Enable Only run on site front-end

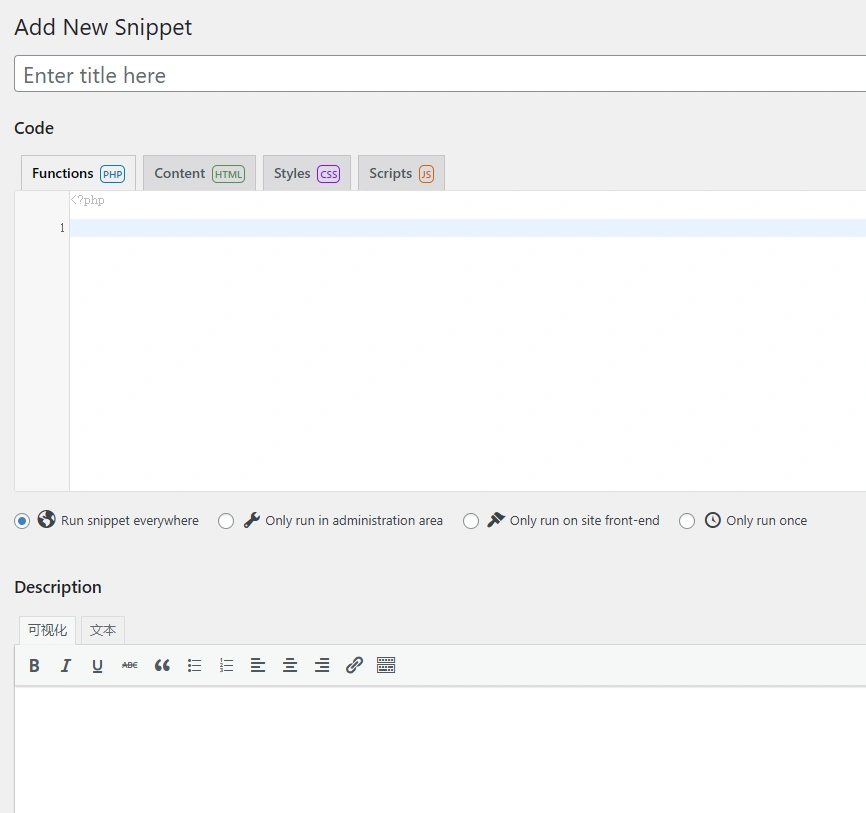tap(471, 520)
